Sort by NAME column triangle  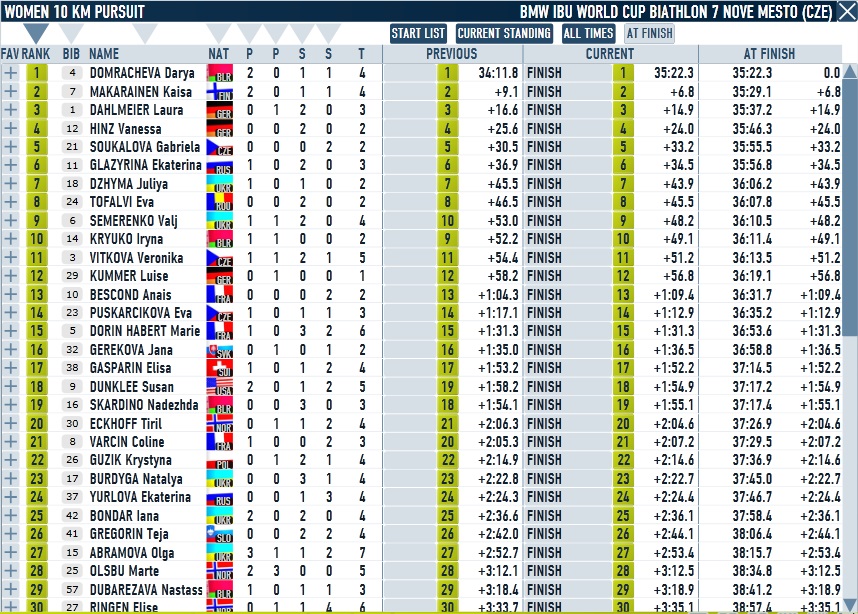coord(145,33)
